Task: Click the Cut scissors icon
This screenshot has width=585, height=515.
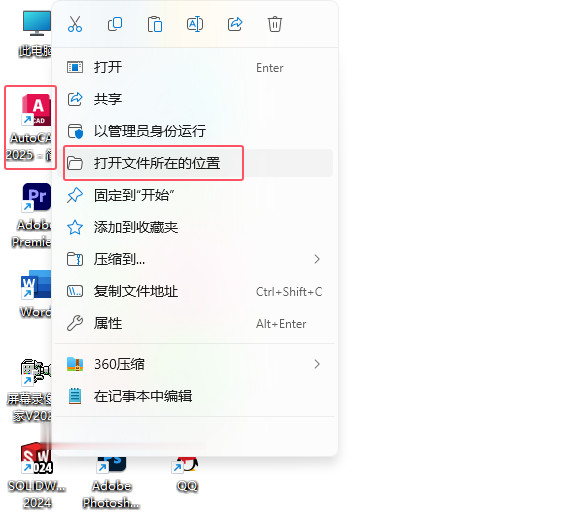Action: coord(75,24)
